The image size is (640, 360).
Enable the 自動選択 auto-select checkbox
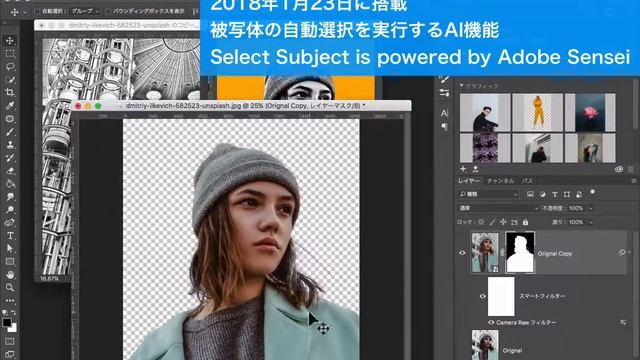[38, 11]
